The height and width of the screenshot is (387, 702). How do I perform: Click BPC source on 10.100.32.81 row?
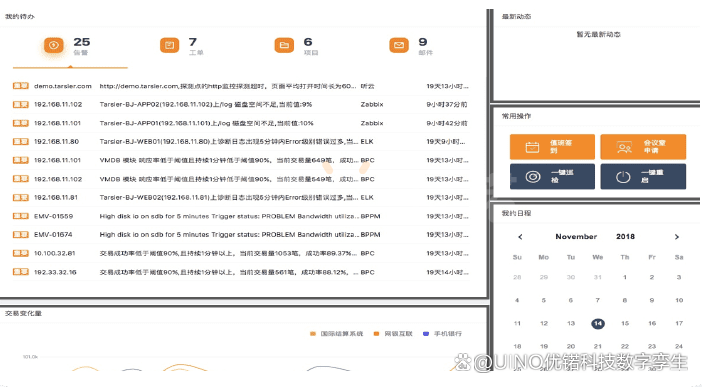pos(368,254)
